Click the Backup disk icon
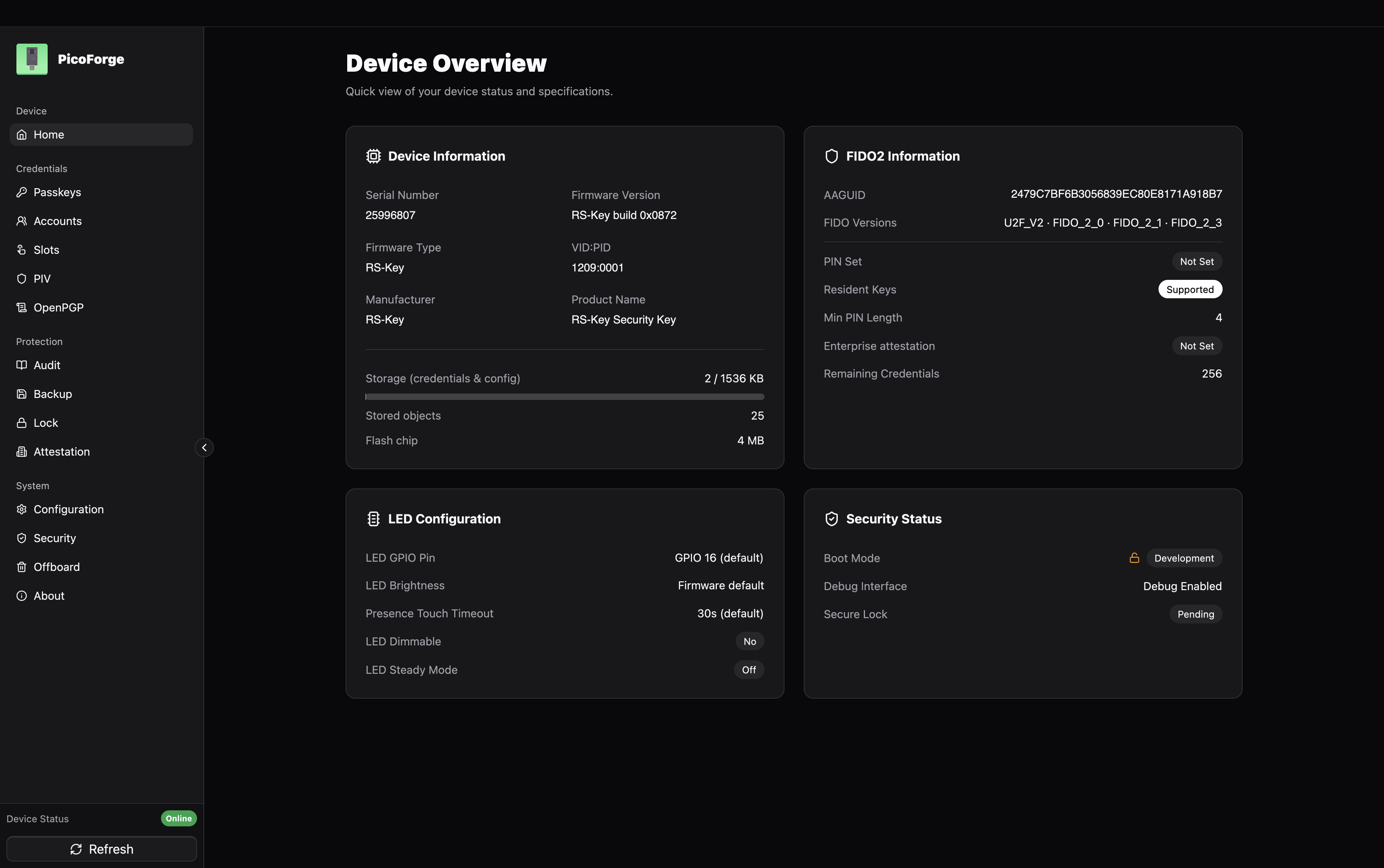 pos(22,394)
